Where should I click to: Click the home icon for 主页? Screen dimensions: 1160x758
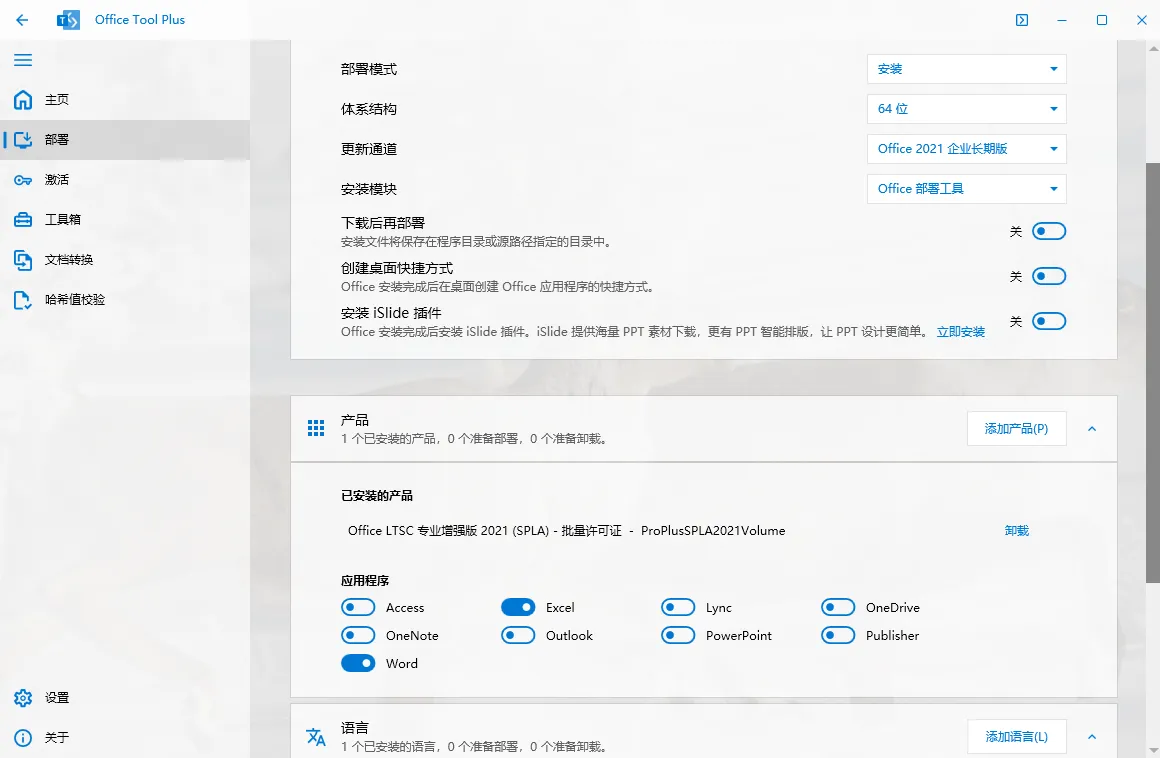tap(22, 100)
